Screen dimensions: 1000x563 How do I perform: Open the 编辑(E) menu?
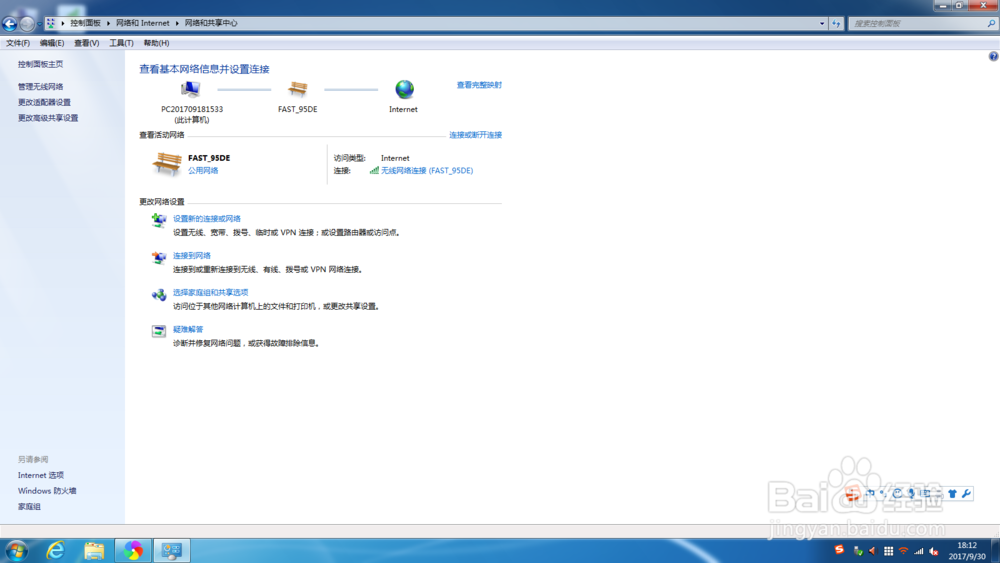point(52,43)
